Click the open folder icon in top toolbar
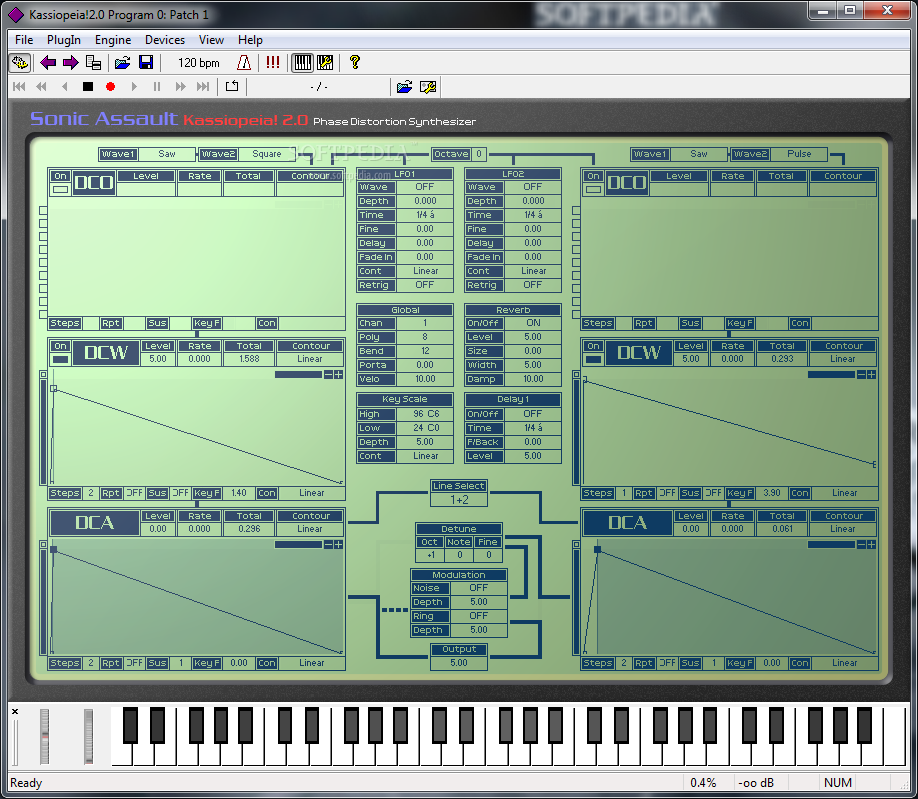This screenshot has width=918, height=799. coord(122,63)
